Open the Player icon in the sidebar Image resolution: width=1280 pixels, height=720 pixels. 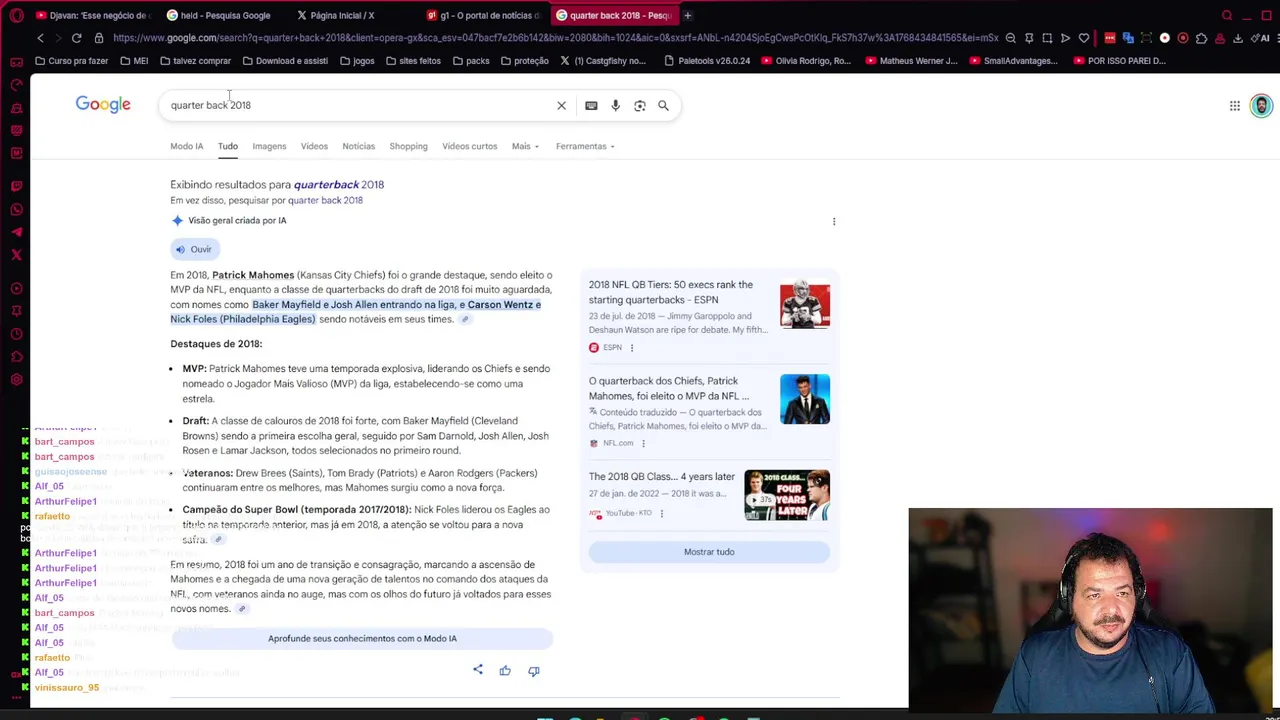pyautogui.click(x=16, y=289)
